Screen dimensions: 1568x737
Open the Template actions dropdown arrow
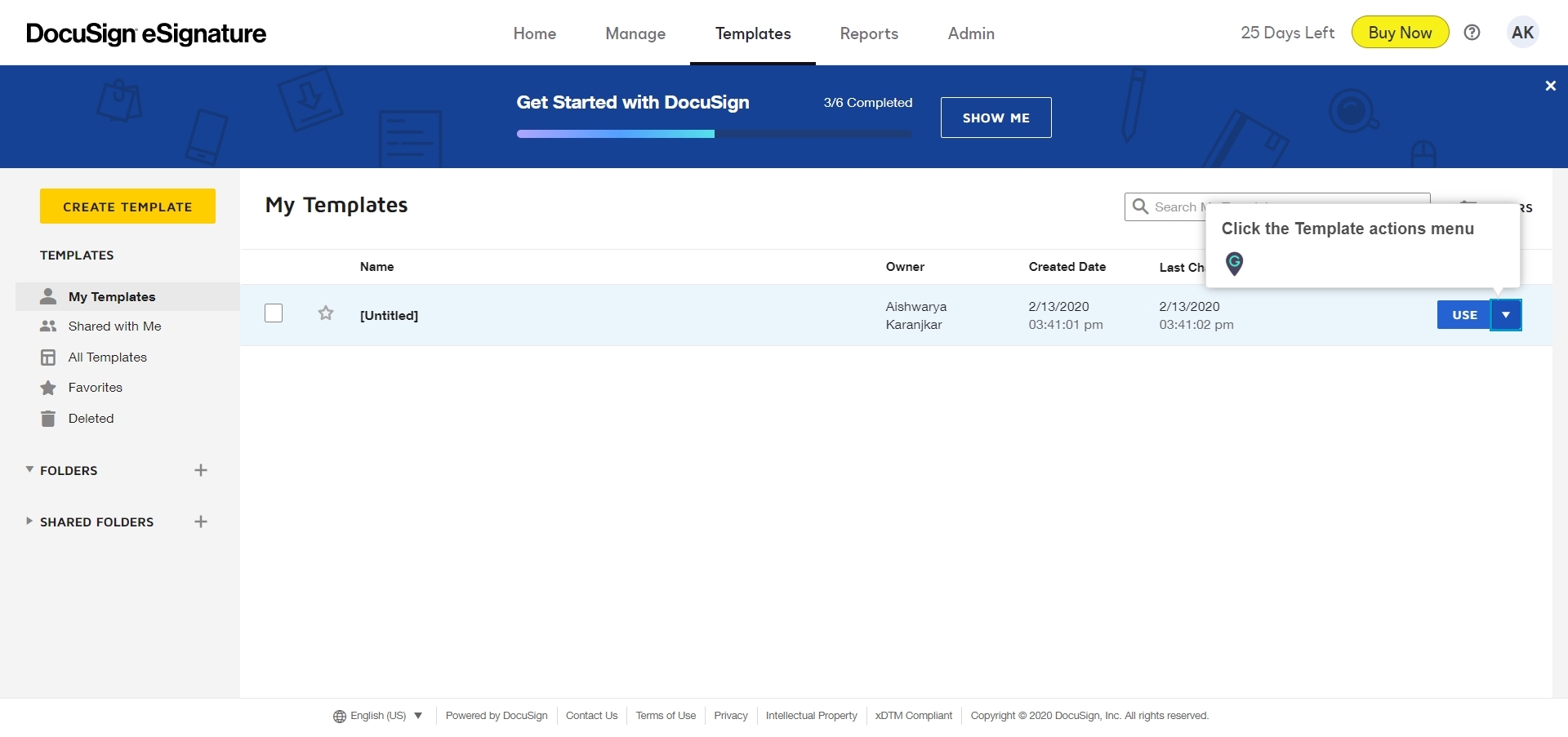click(x=1507, y=314)
